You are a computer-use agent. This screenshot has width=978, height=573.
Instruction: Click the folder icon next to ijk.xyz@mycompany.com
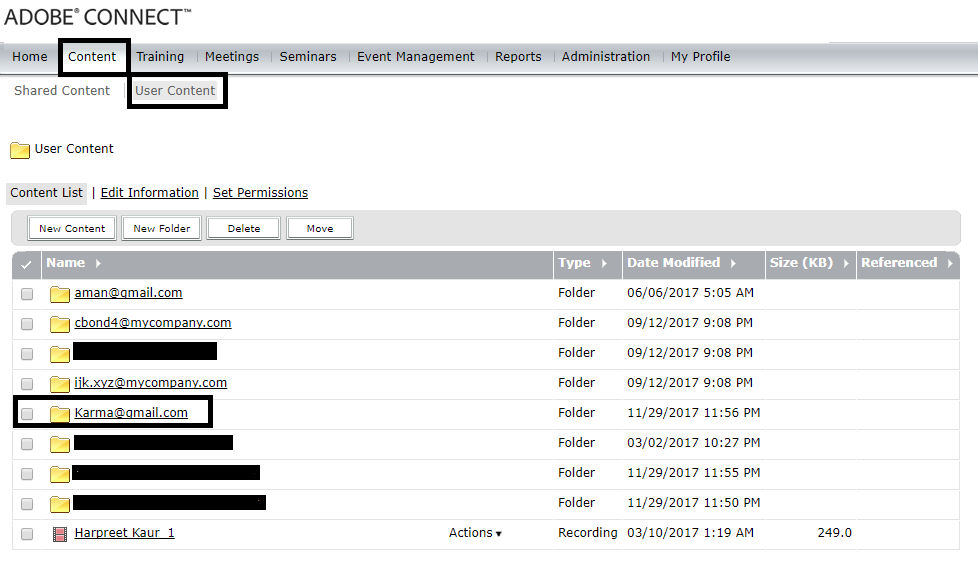(60, 384)
